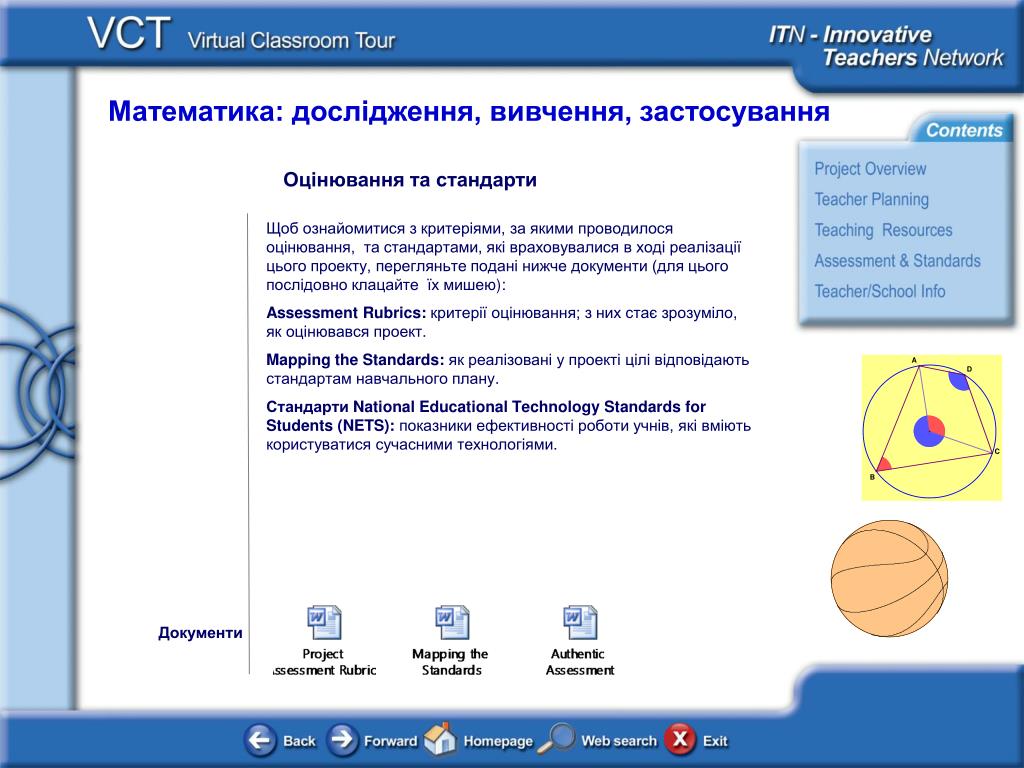Screen dimensions: 1024x768
Task: Click the Mapping the Standards caption
Action: 451,662
